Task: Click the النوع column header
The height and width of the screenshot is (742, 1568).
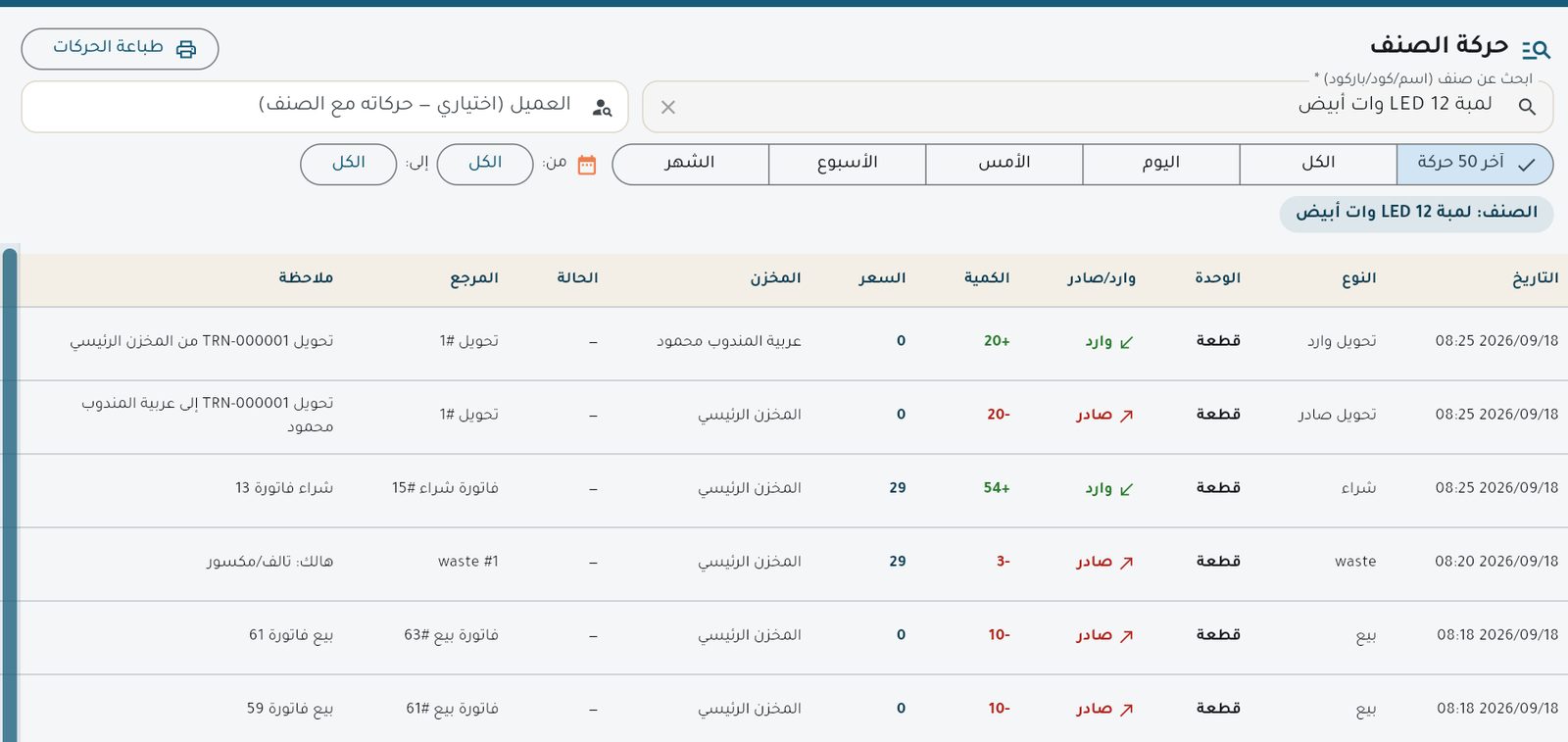Action: 1359,279
